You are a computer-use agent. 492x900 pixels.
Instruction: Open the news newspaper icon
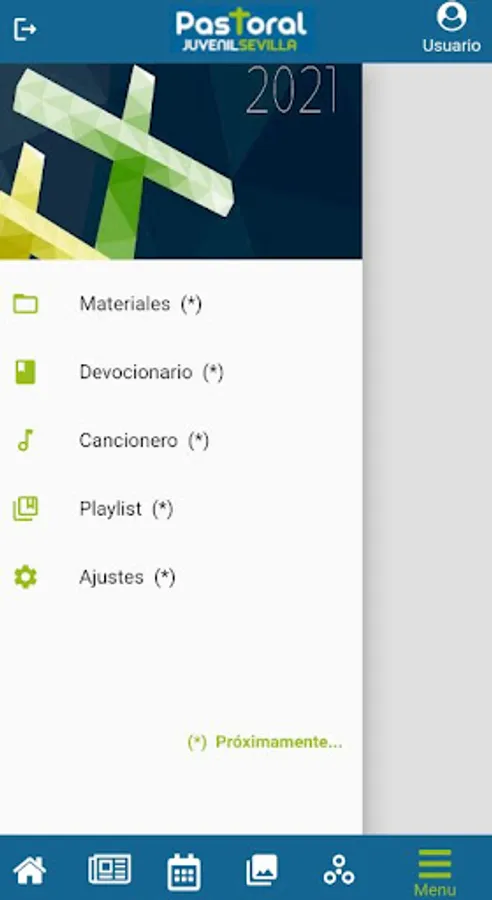[110, 870]
